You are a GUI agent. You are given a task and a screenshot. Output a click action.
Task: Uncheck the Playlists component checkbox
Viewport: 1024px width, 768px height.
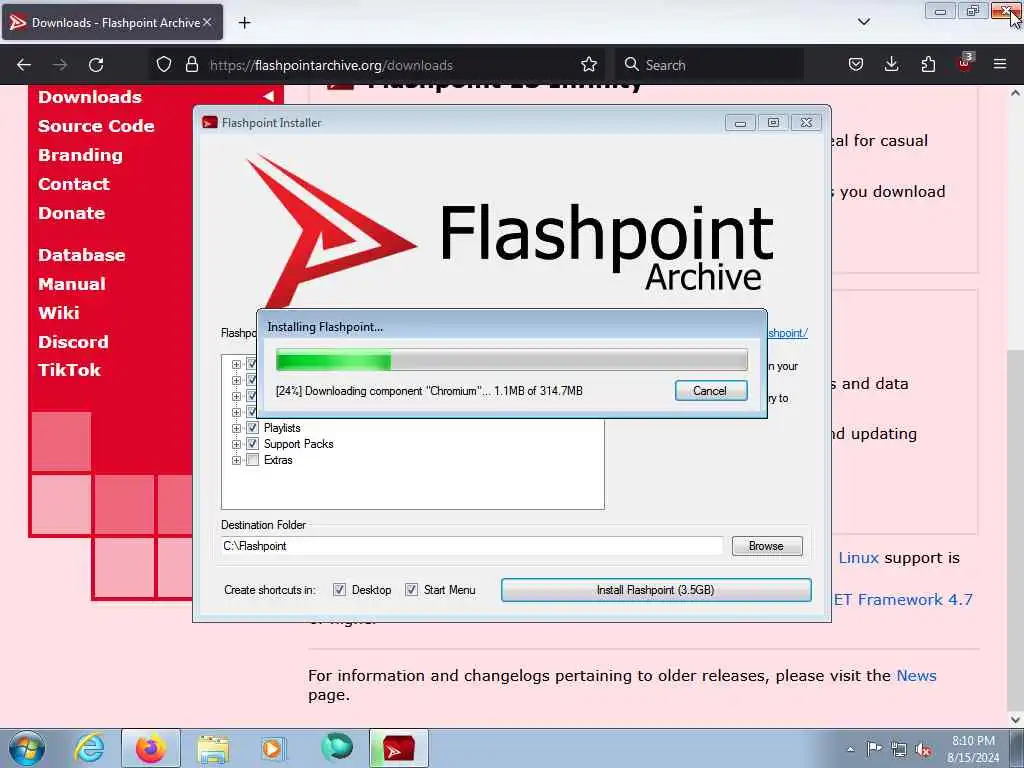coord(252,428)
